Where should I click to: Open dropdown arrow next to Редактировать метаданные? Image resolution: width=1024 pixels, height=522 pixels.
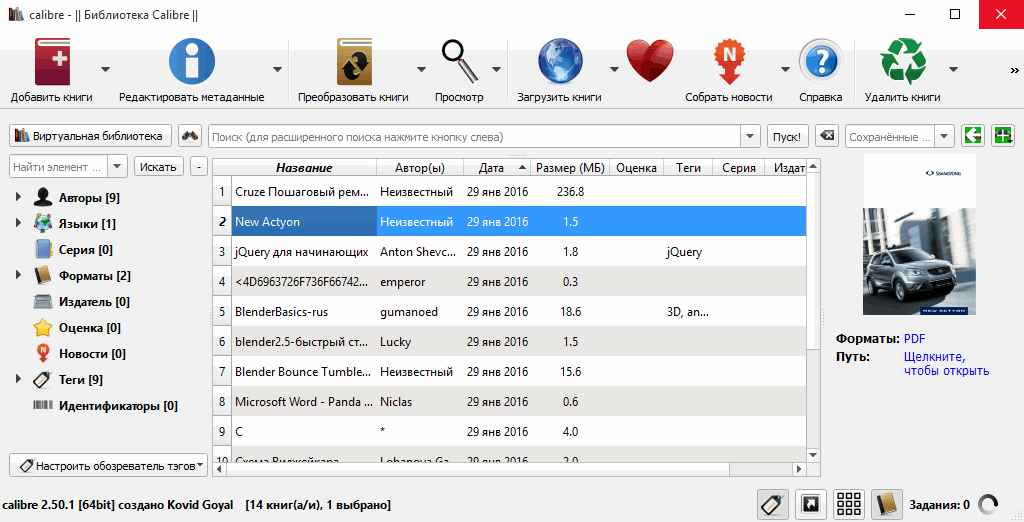click(x=277, y=69)
